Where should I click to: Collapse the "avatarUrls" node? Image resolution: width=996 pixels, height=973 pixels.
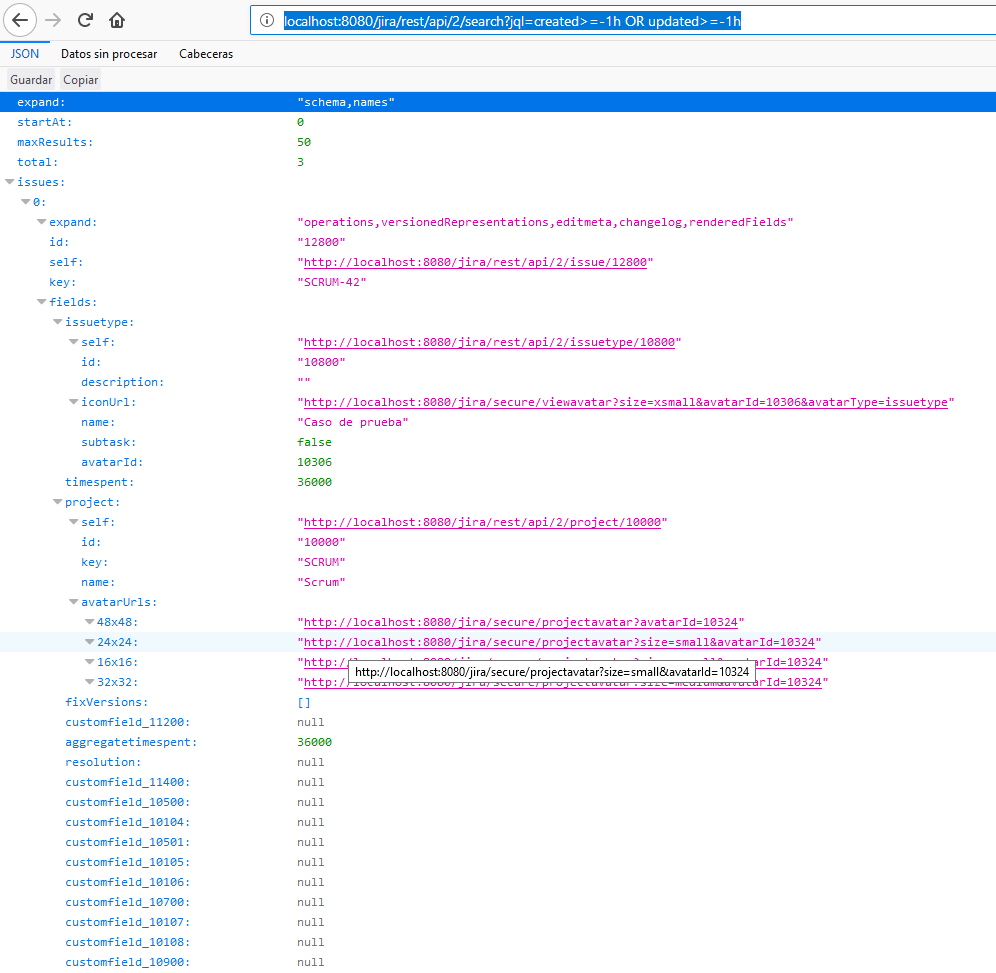(74, 601)
